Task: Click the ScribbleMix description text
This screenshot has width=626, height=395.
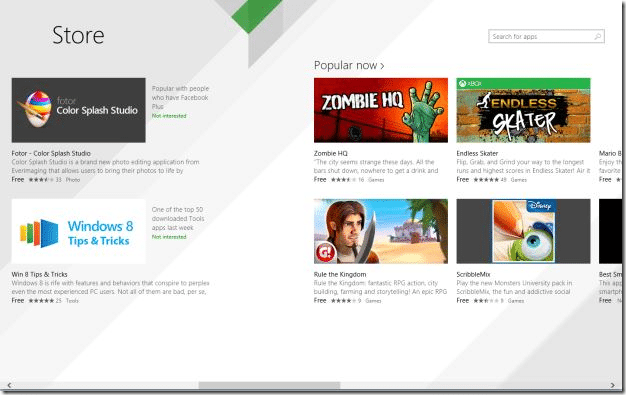Action: 514,288
